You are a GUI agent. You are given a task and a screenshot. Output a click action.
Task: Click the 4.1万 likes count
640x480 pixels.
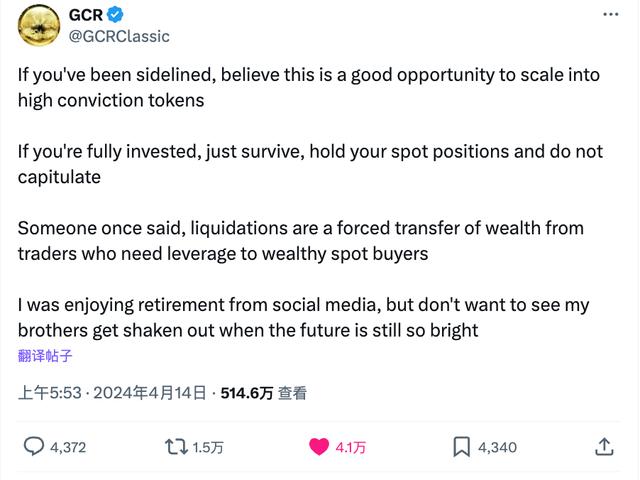click(x=351, y=447)
